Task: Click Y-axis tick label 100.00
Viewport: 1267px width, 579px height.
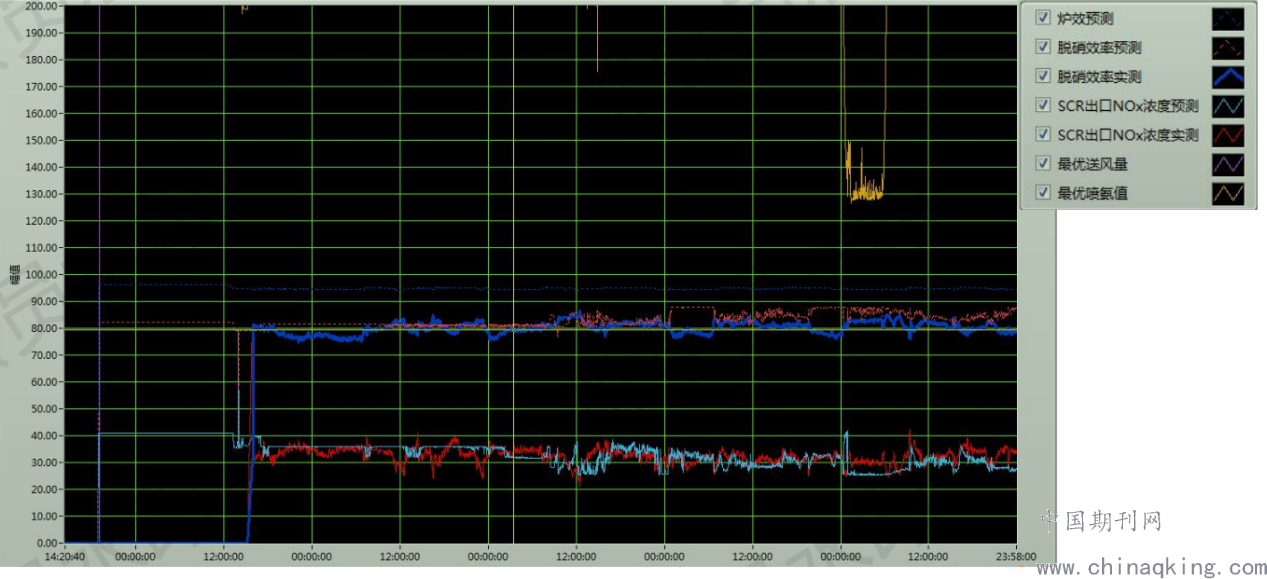Action: (x=41, y=274)
